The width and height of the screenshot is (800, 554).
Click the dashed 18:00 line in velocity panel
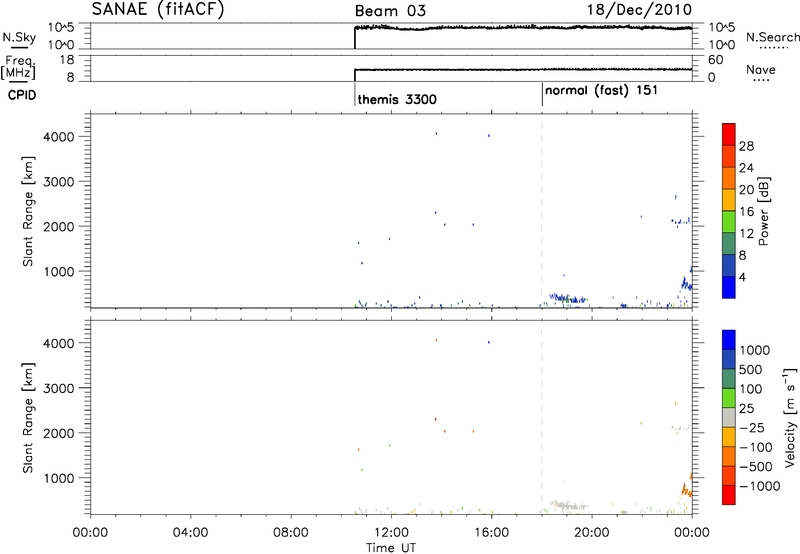click(x=541, y=417)
